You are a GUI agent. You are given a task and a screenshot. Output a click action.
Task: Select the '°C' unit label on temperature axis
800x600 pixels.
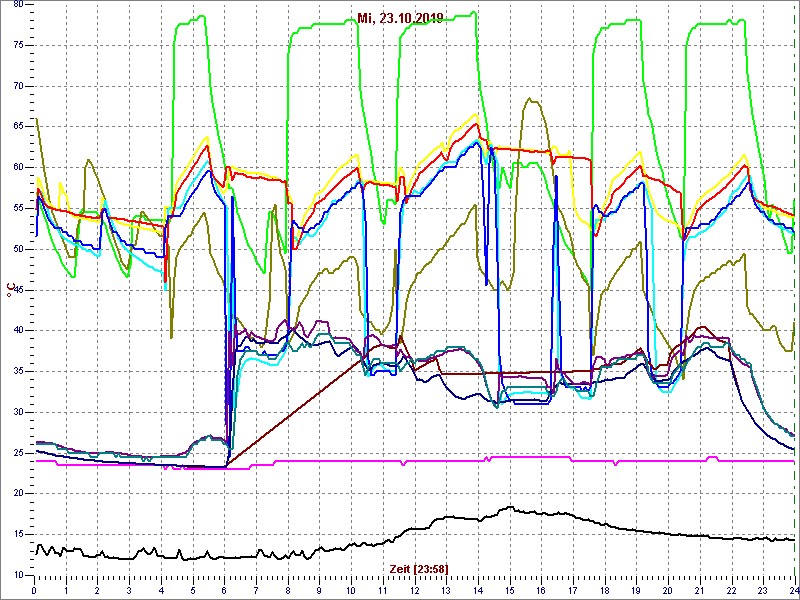pyautogui.click(x=10, y=290)
